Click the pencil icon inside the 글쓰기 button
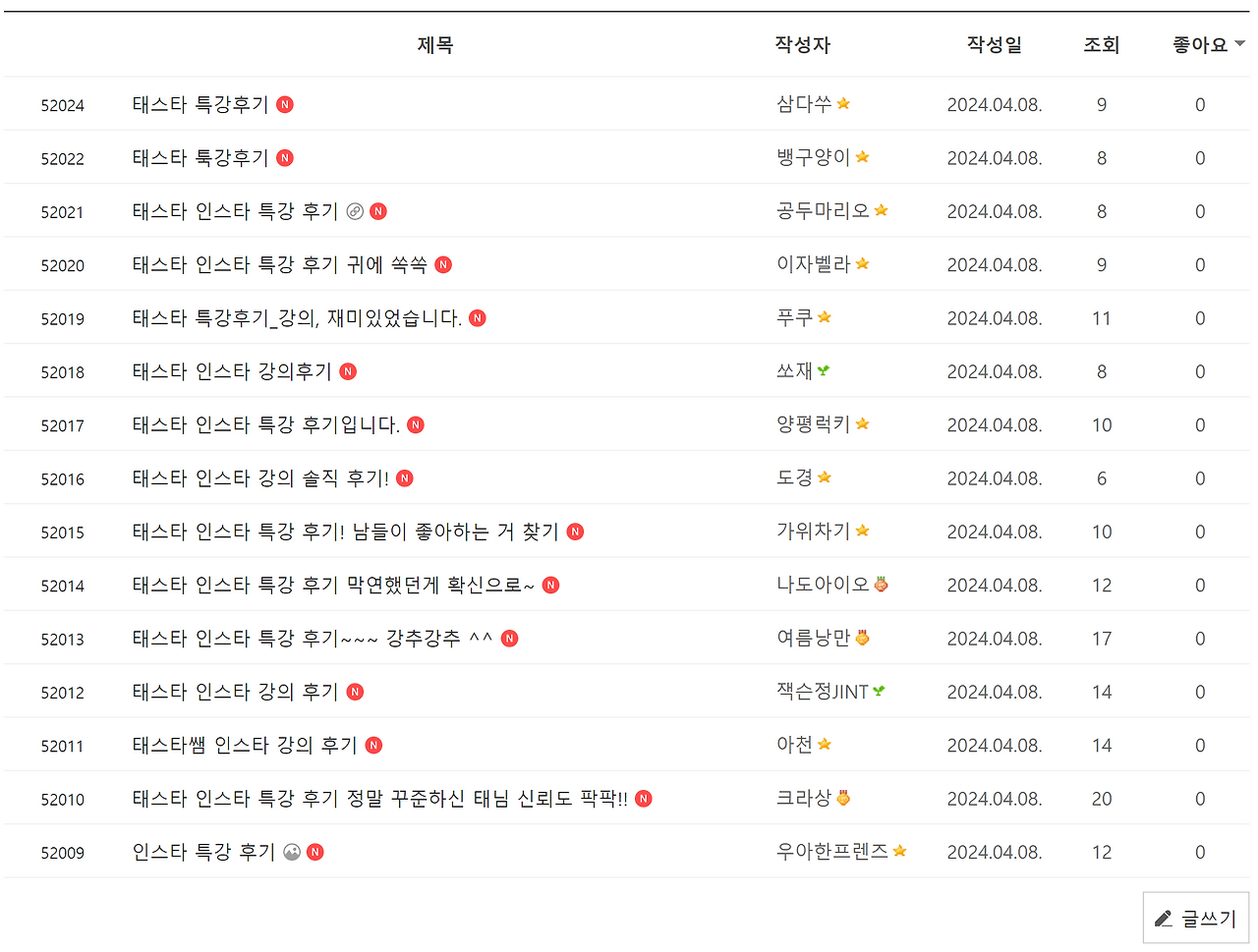 1165,917
